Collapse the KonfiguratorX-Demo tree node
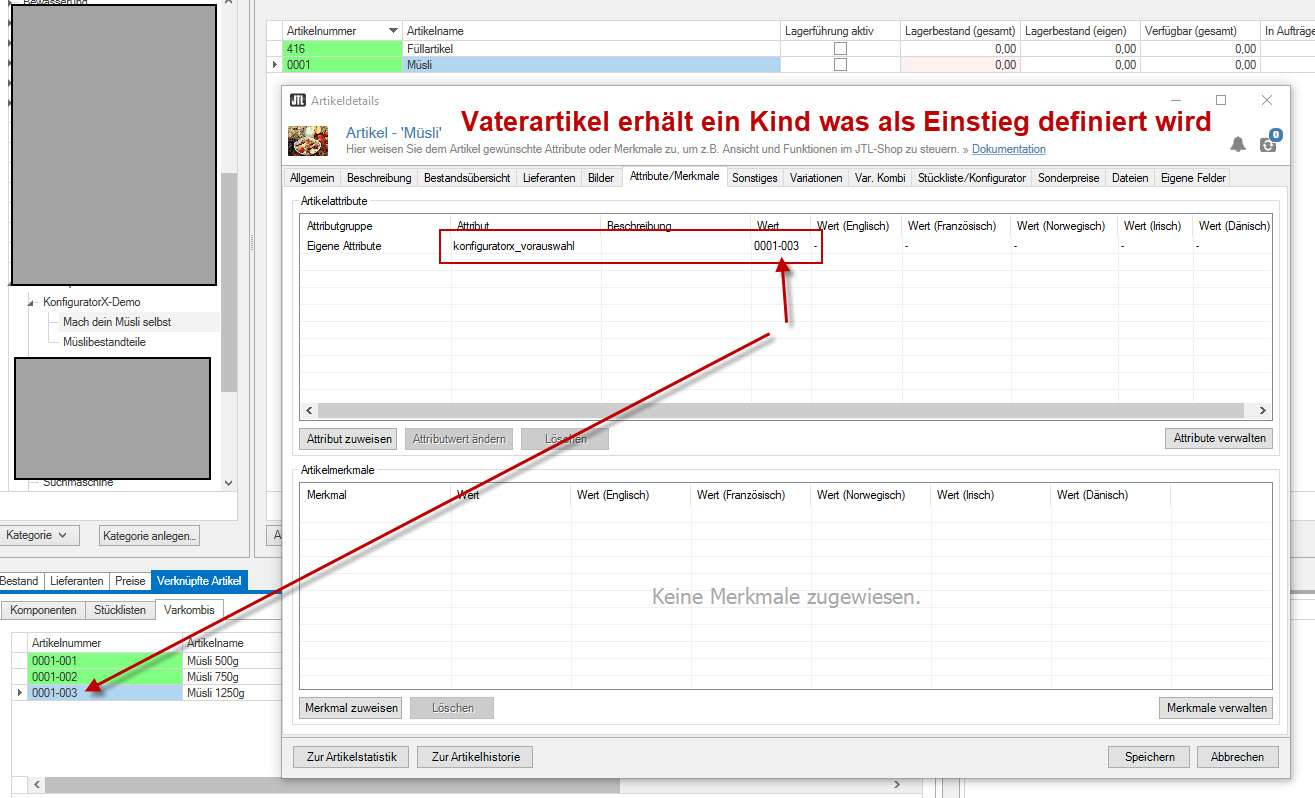1315x798 pixels. 32,302
